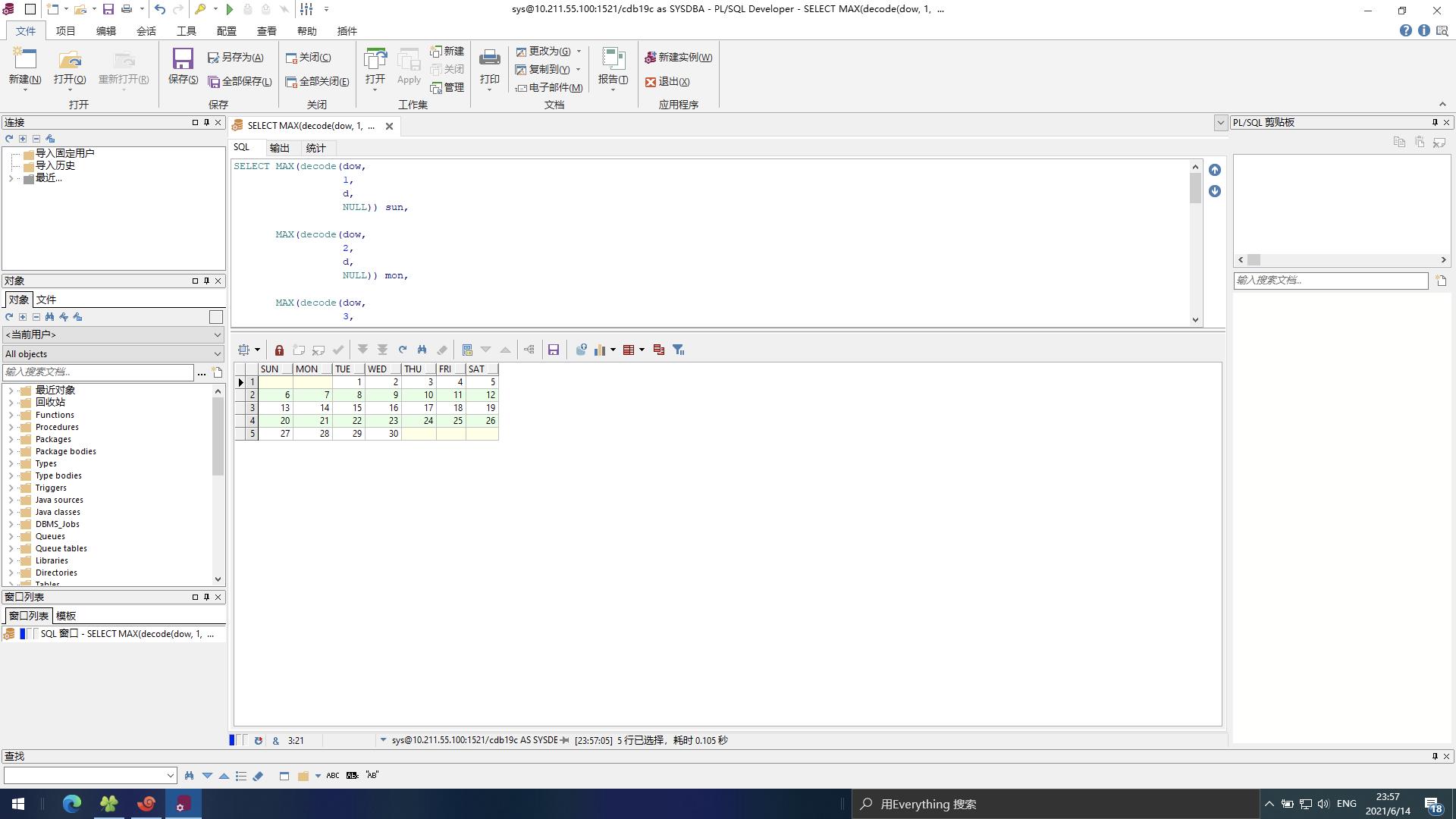The image size is (1456, 819).
Task: Click the Filter records icon
Action: coord(679,349)
